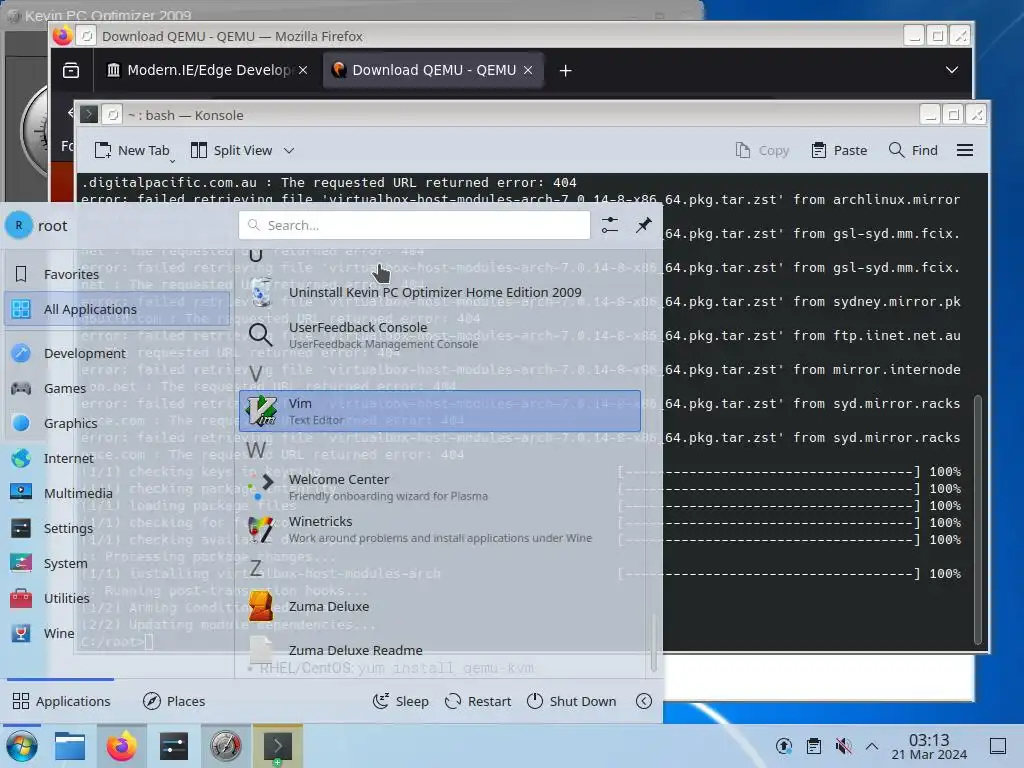Open Konsole hamburger menu
1024x768 pixels.
965,150
